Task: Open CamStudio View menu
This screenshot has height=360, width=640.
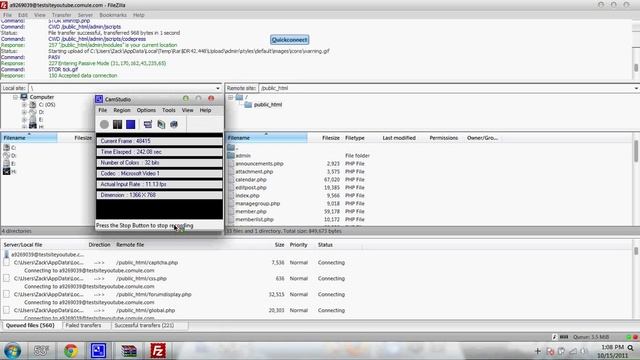Action: click(x=187, y=110)
